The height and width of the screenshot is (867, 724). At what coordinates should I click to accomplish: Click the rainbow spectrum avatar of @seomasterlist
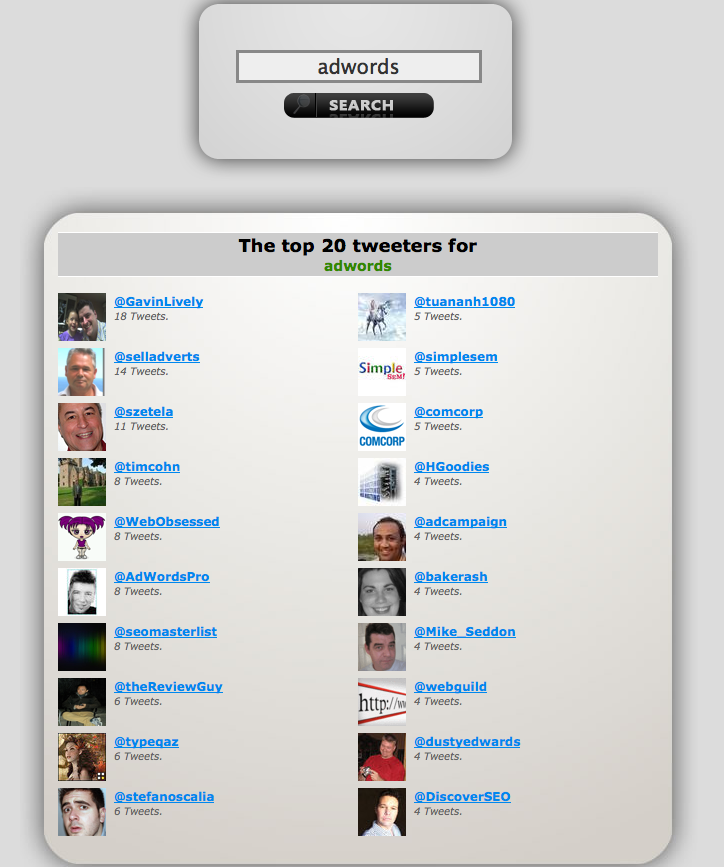82,647
